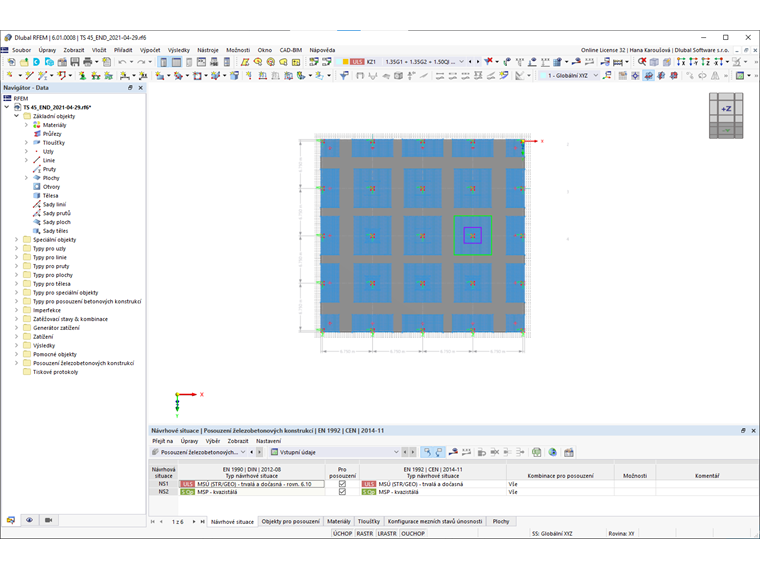Click the filter funnel icon in the second toolbar
Screen dimensions: 760x570
[345, 75]
